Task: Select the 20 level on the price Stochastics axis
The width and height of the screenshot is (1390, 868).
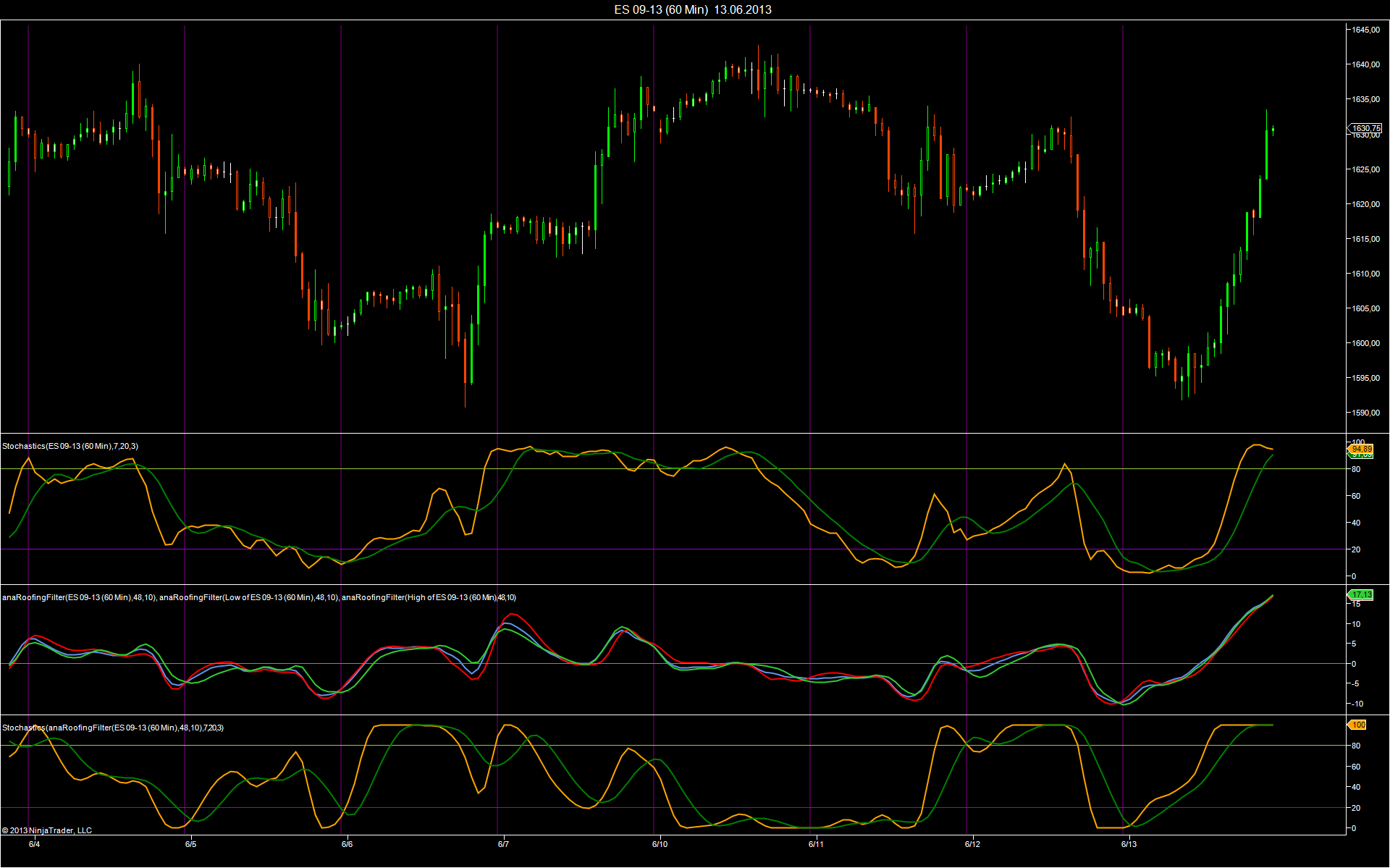Action: pos(1356,549)
